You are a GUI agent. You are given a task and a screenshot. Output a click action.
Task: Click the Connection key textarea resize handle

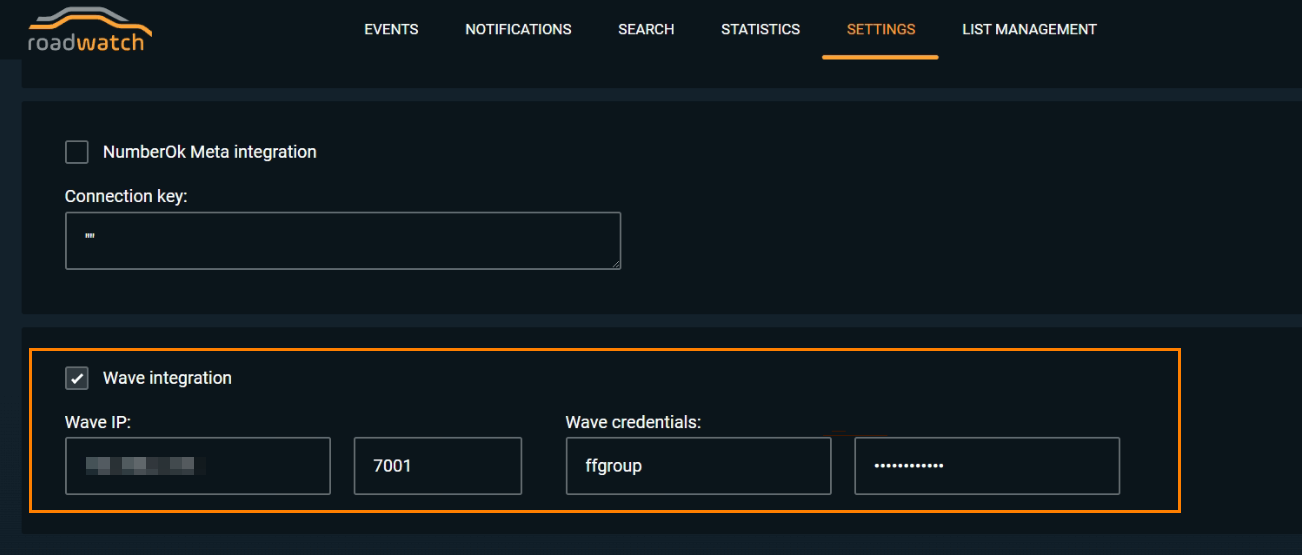tap(616, 264)
